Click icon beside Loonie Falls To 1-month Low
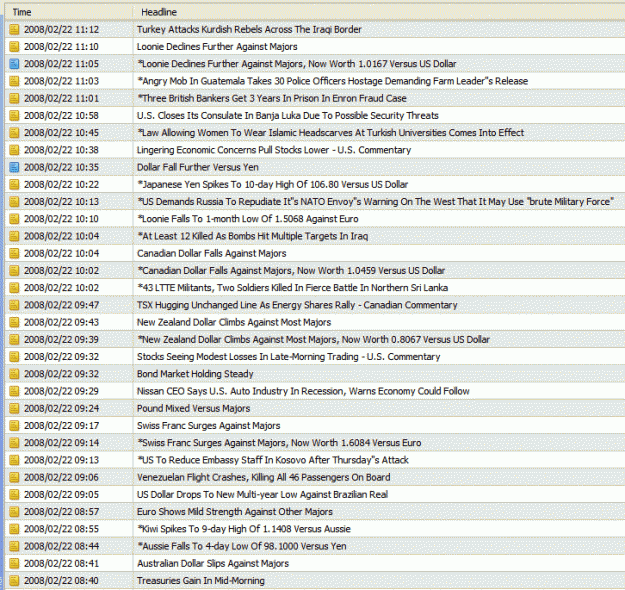This screenshot has width=625, height=590. click(14, 219)
